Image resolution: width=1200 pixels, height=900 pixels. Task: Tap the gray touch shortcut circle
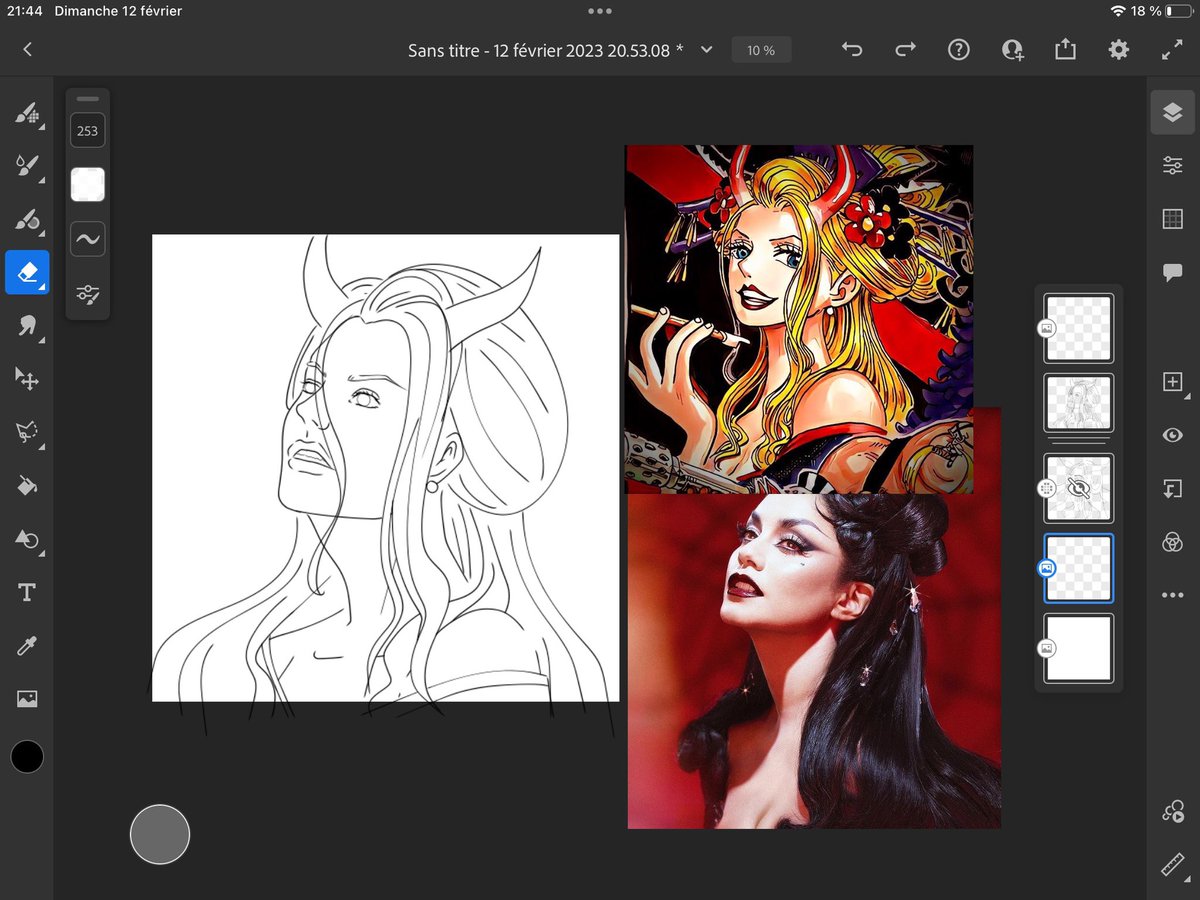click(x=160, y=834)
